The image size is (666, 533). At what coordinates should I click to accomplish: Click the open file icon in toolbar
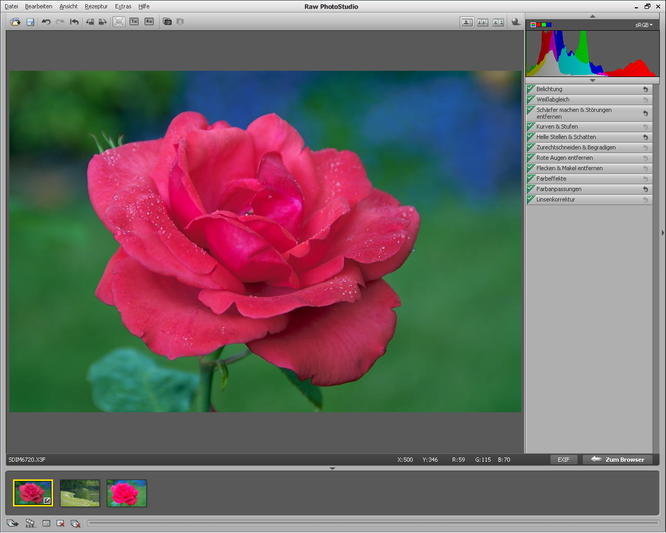16,21
